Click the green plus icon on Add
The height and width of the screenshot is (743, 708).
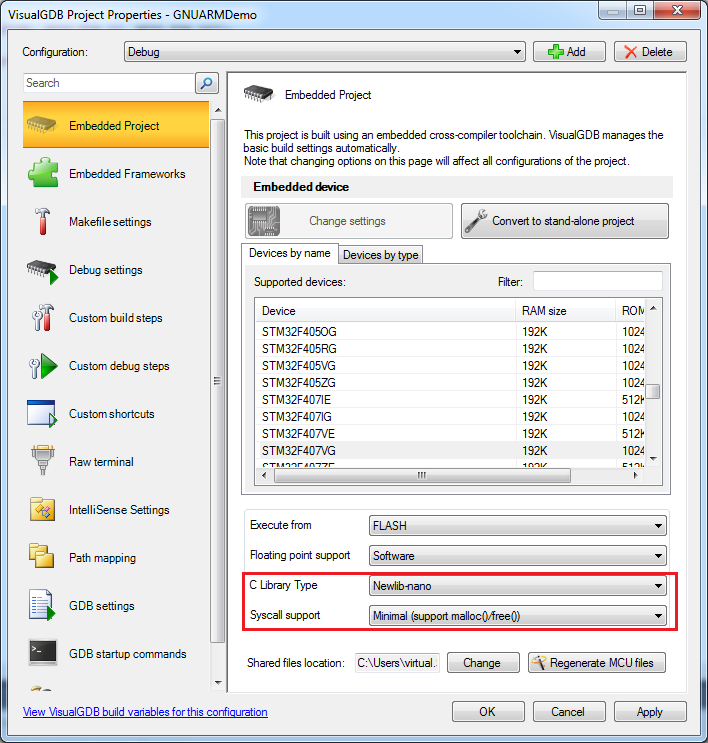click(x=555, y=52)
